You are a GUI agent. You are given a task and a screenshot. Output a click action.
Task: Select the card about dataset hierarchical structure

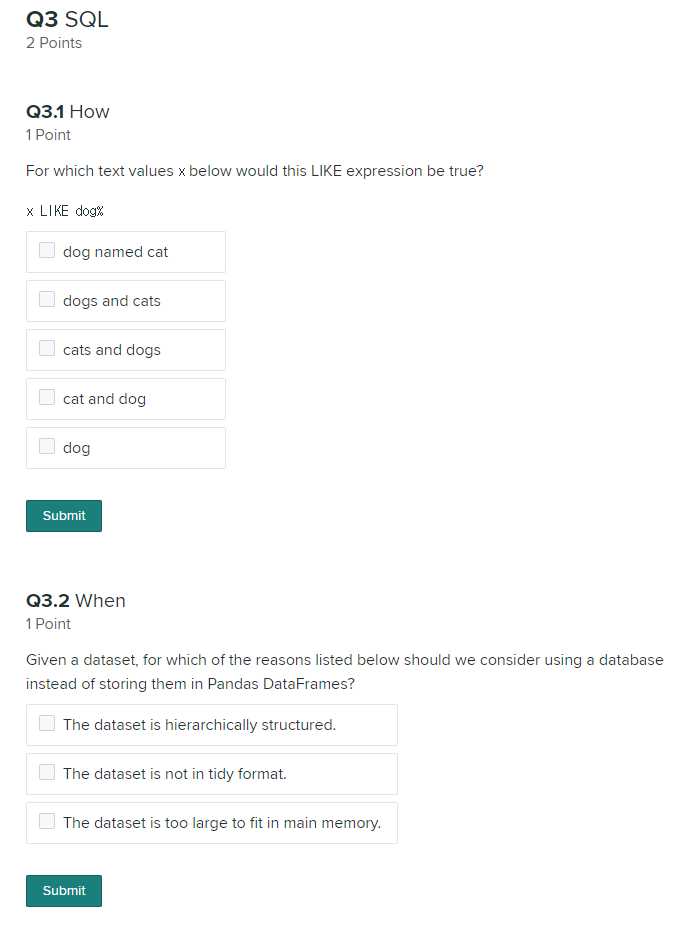click(x=211, y=722)
